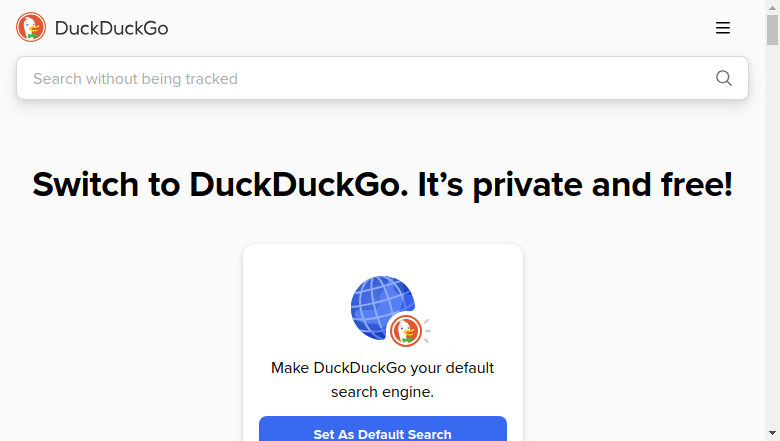780x441 pixels.
Task: Click the scrollbar up arrow
Action: (773, 7)
